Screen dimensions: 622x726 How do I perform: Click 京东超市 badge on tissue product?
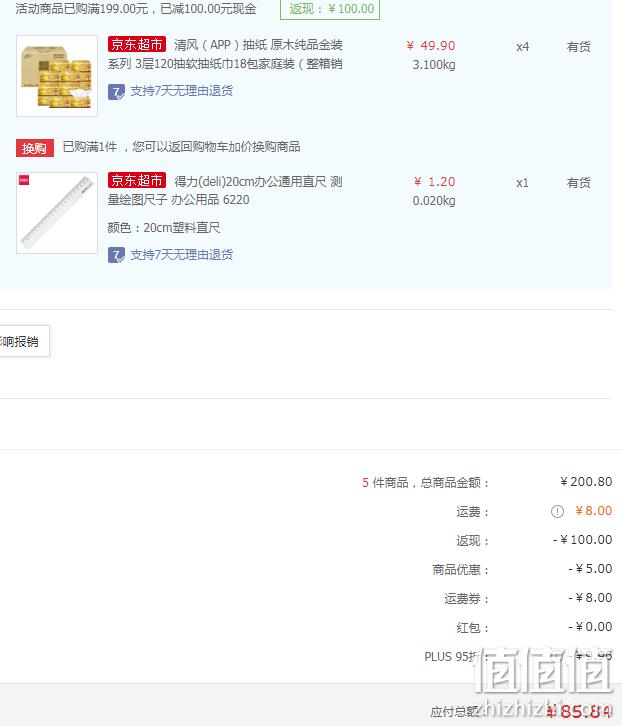coord(137,44)
